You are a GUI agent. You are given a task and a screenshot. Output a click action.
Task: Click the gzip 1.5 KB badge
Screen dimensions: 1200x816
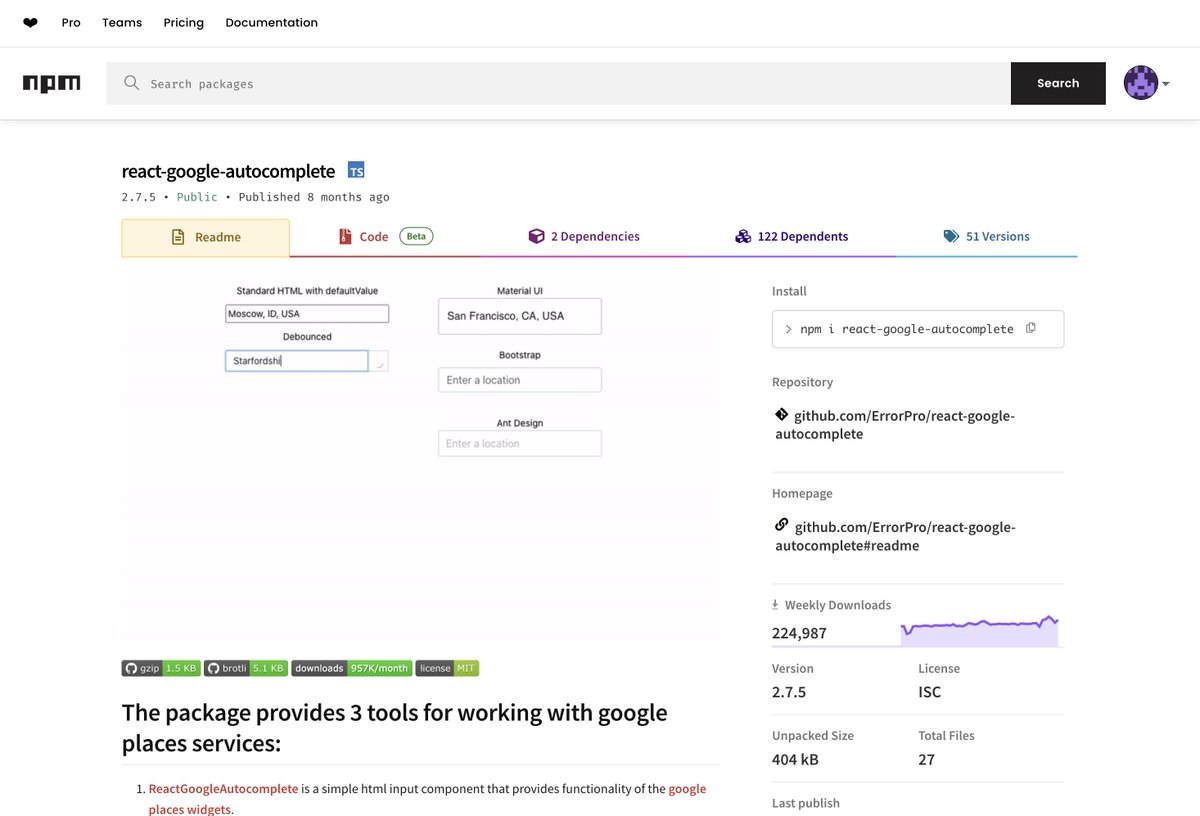(161, 668)
